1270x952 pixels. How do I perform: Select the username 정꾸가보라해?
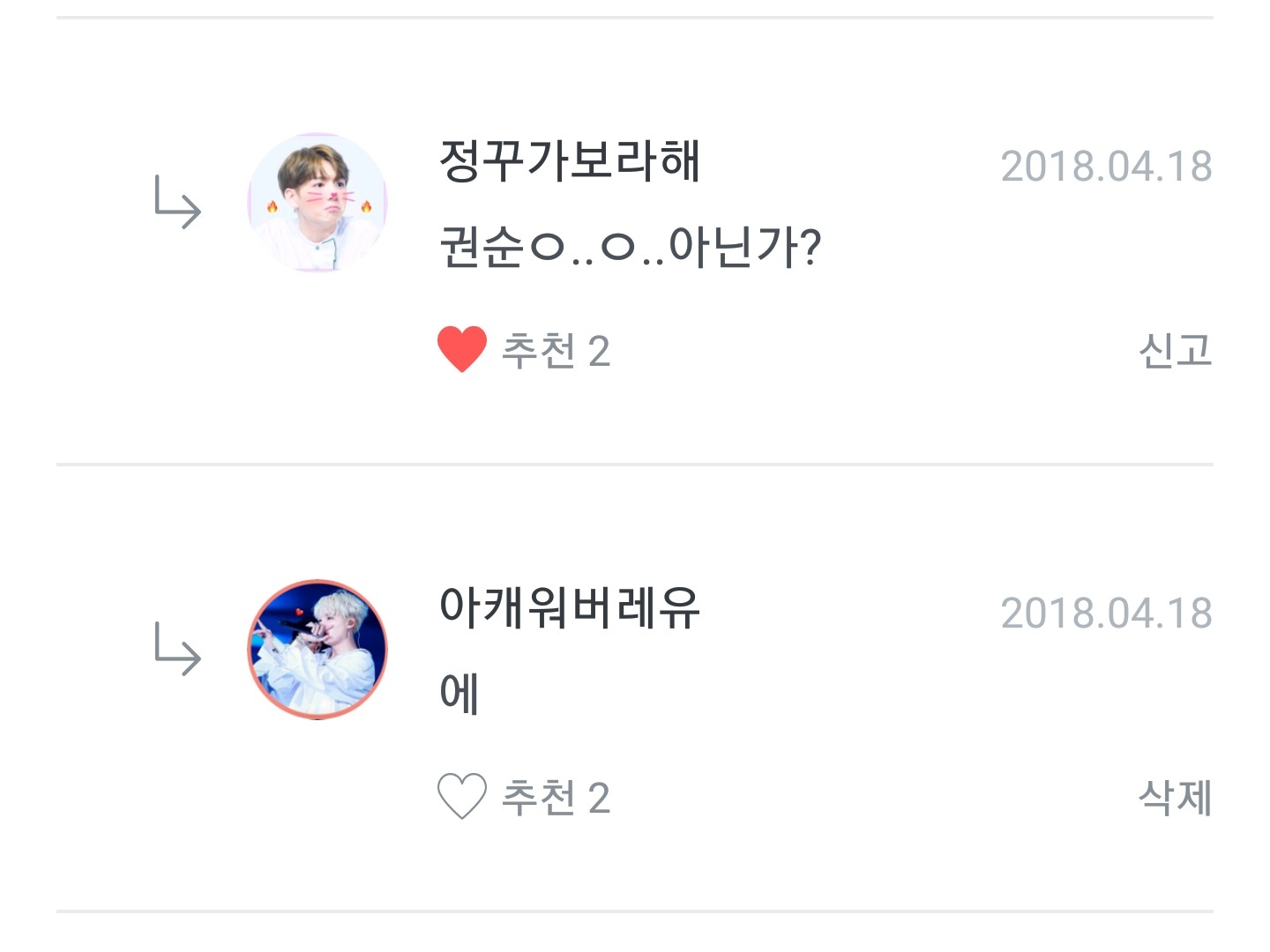pos(570,161)
